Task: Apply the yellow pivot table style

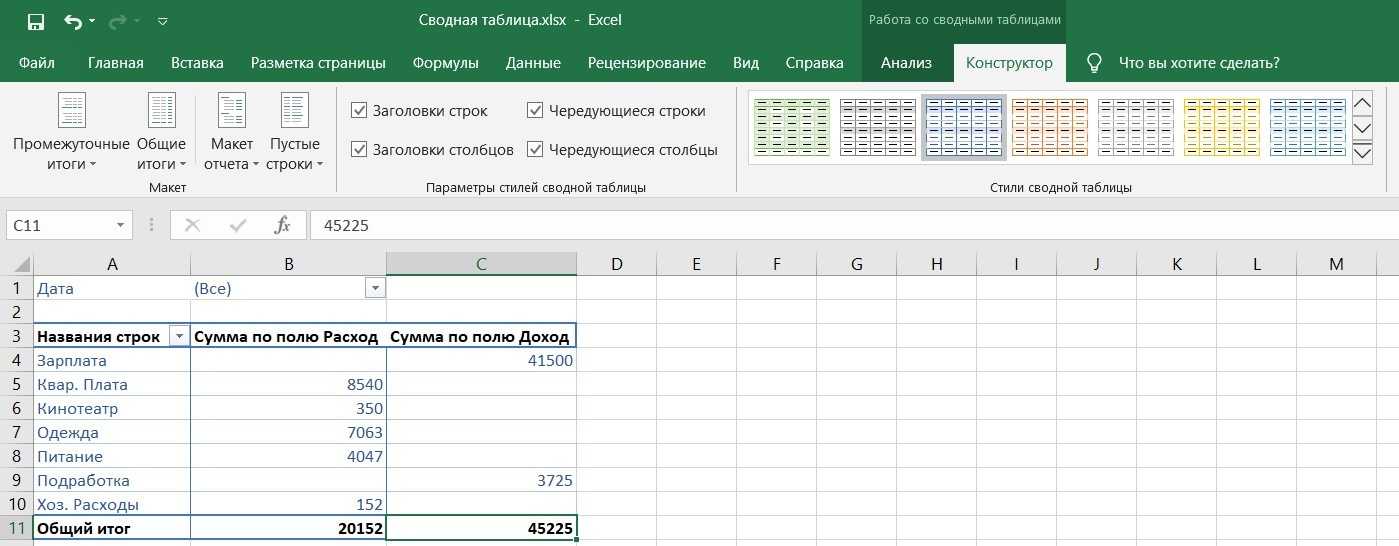Action: 1222,127
